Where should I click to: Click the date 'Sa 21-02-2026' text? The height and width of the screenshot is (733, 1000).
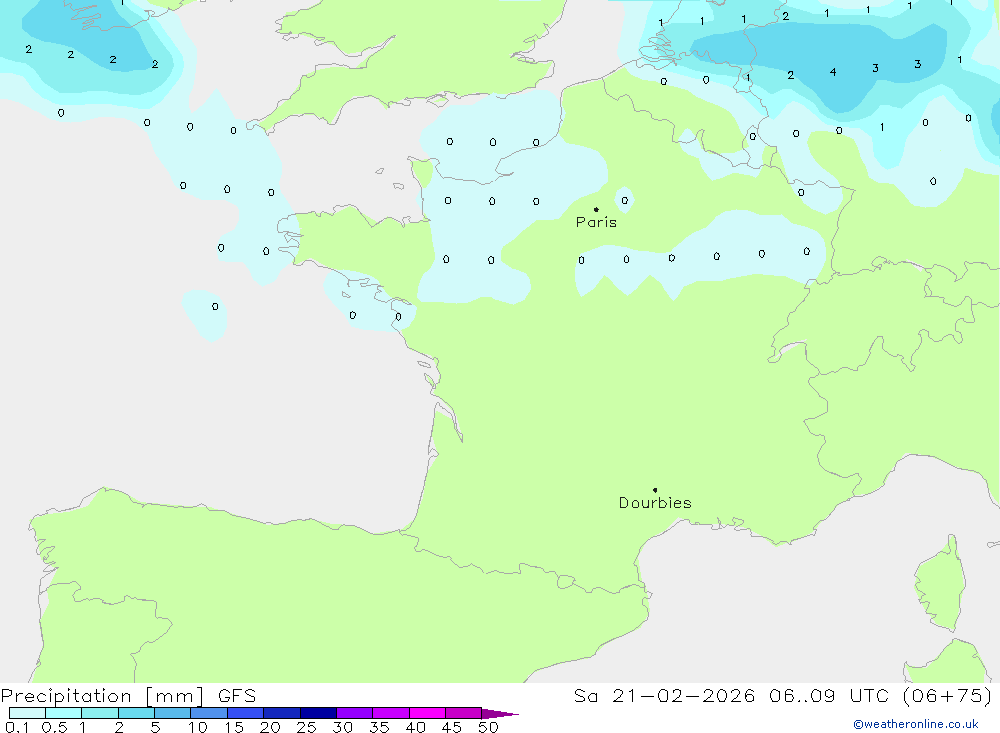click(x=664, y=695)
